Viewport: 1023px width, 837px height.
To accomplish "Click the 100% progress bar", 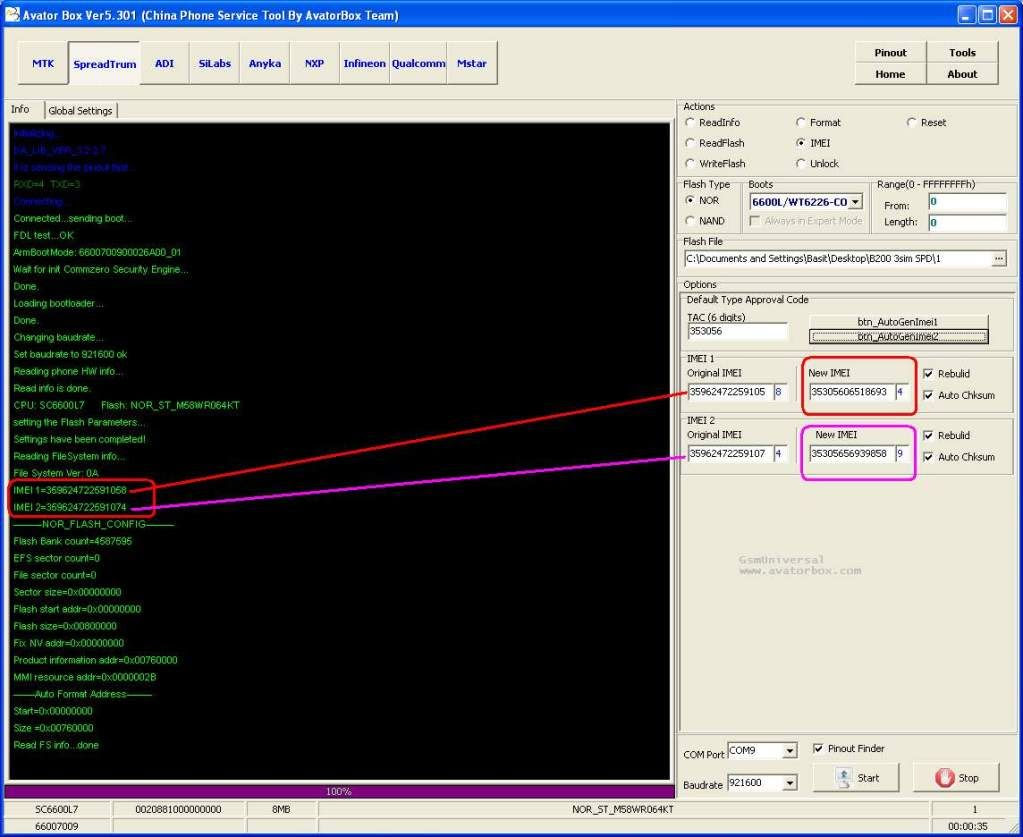I will pyautogui.click(x=339, y=791).
